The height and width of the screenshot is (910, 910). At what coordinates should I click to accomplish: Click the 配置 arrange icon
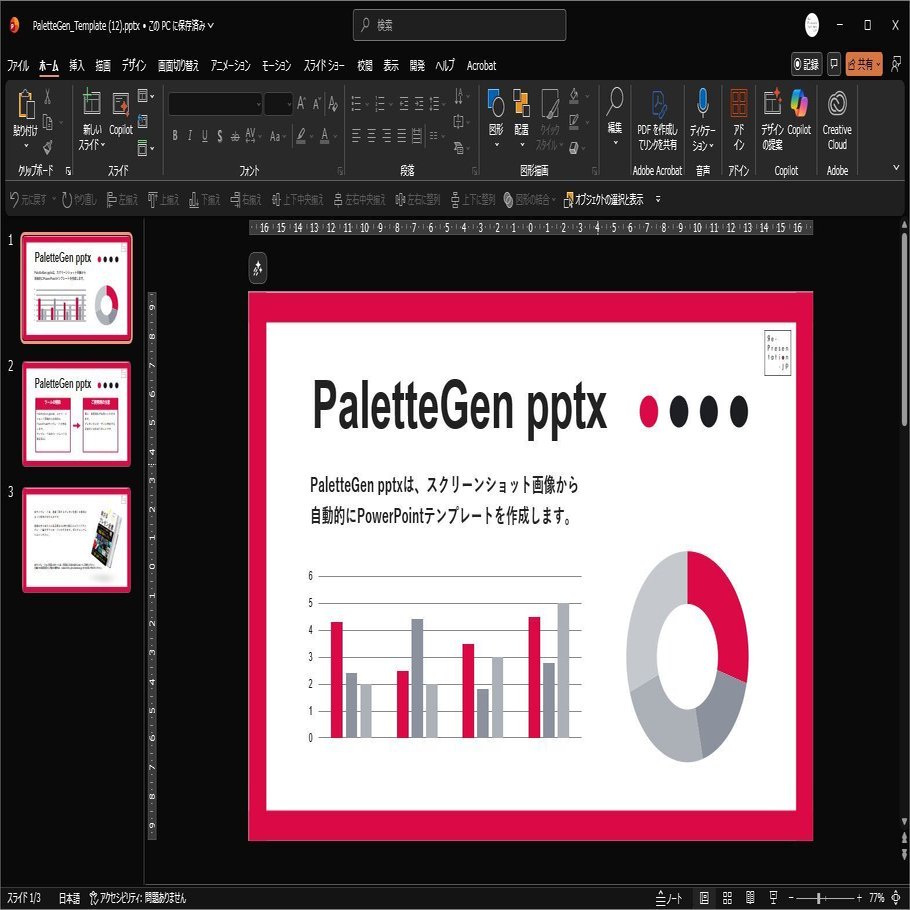521,103
